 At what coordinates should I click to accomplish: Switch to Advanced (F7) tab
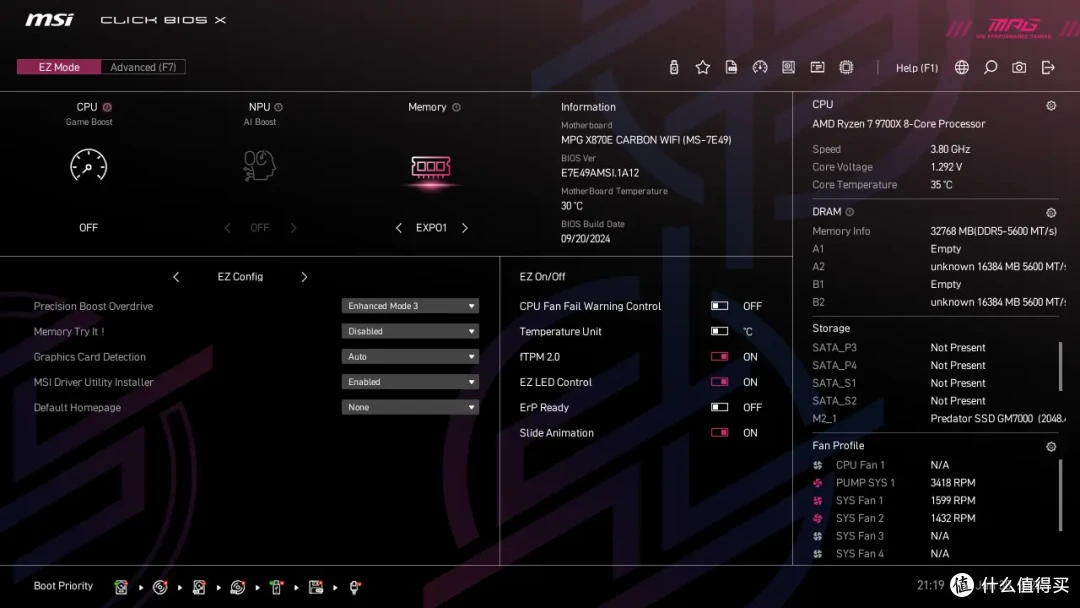[x=143, y=67]
